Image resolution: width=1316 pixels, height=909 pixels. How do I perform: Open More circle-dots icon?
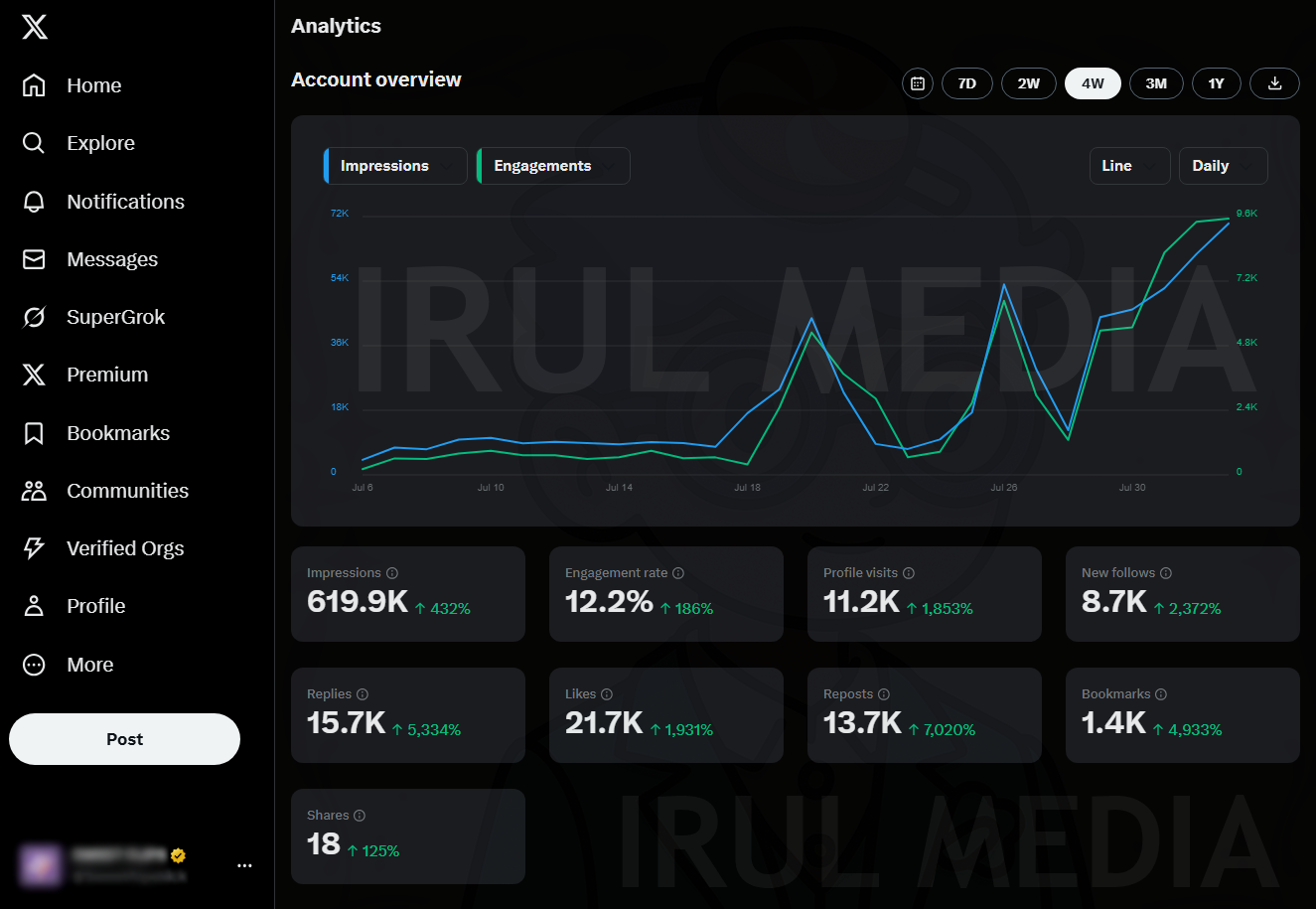tap(34, 665)
